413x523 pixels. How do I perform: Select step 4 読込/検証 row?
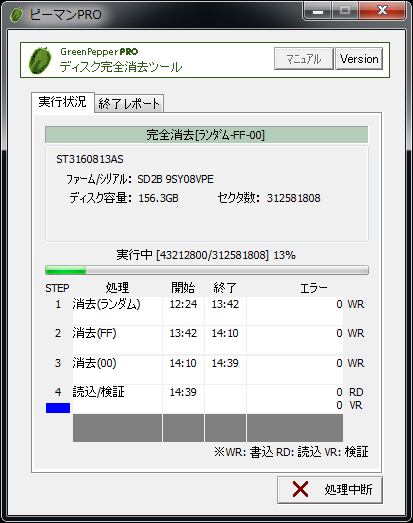(208, 399)
